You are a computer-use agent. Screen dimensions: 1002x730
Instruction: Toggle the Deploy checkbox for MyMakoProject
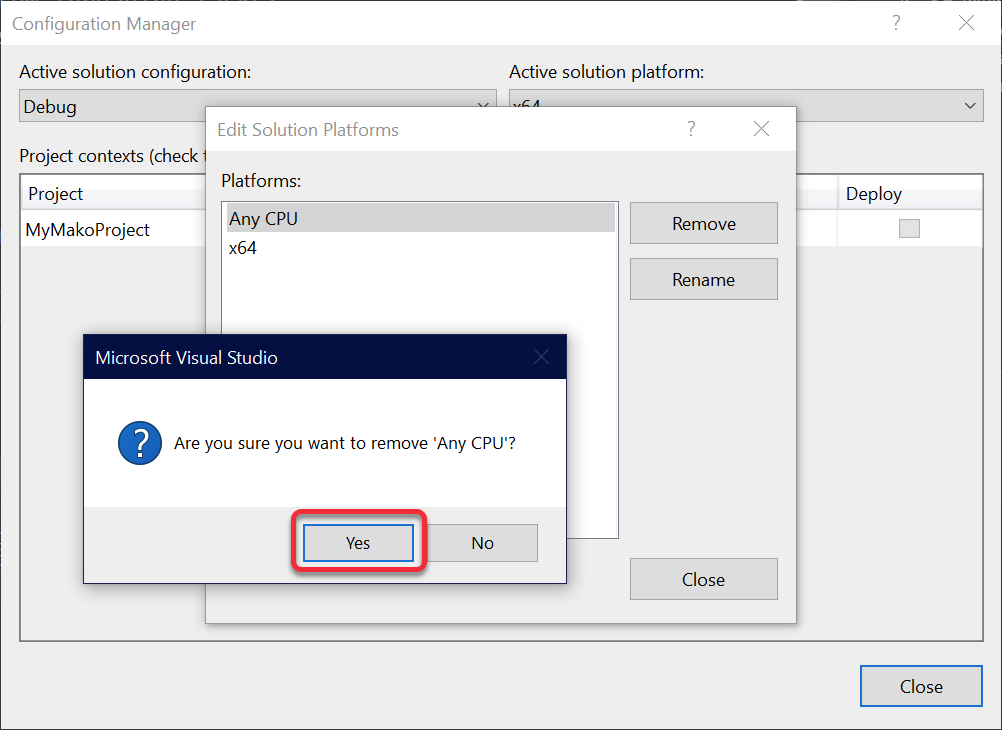[908, 229]
